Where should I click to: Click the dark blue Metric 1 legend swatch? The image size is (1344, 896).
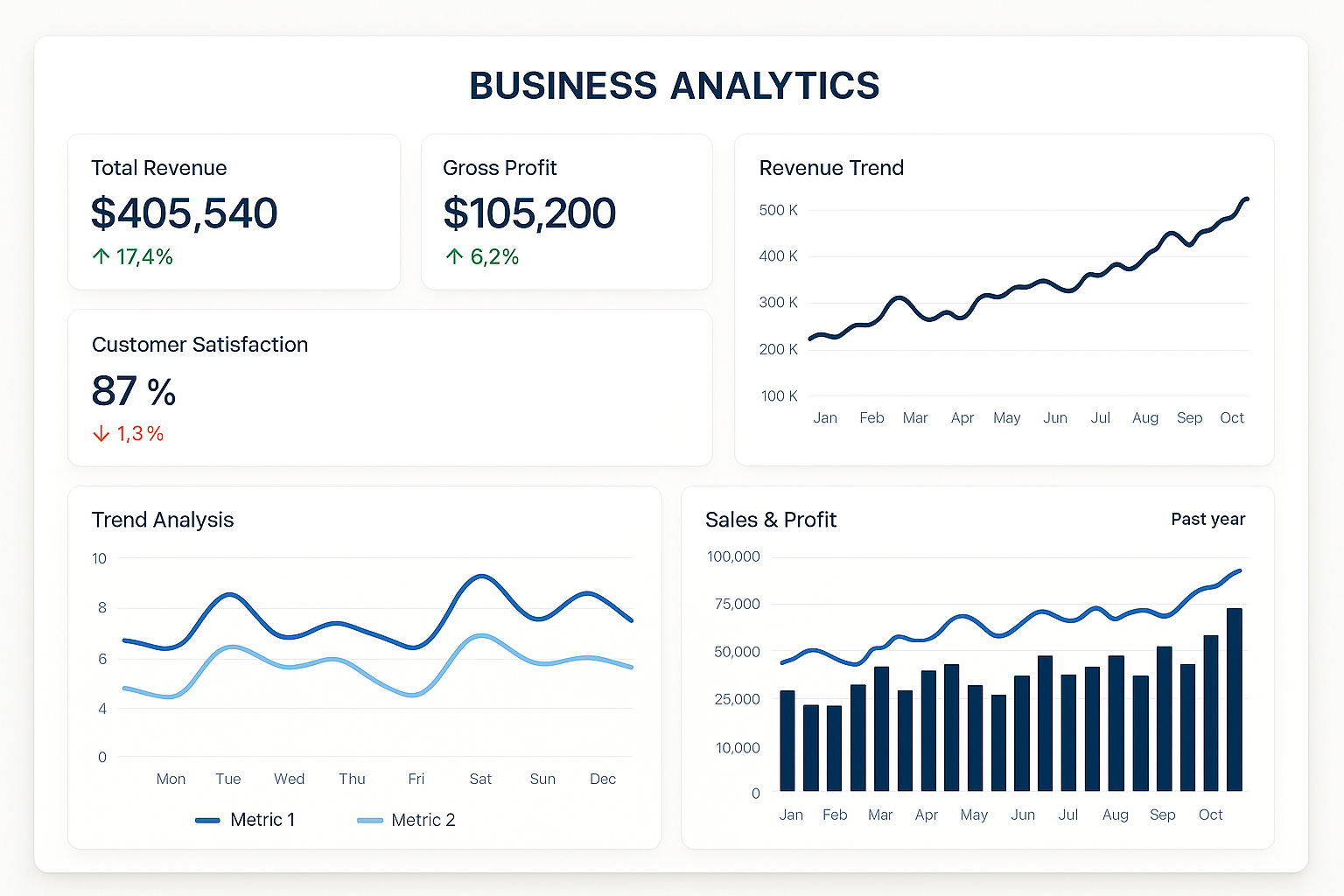tap(207, 821)
